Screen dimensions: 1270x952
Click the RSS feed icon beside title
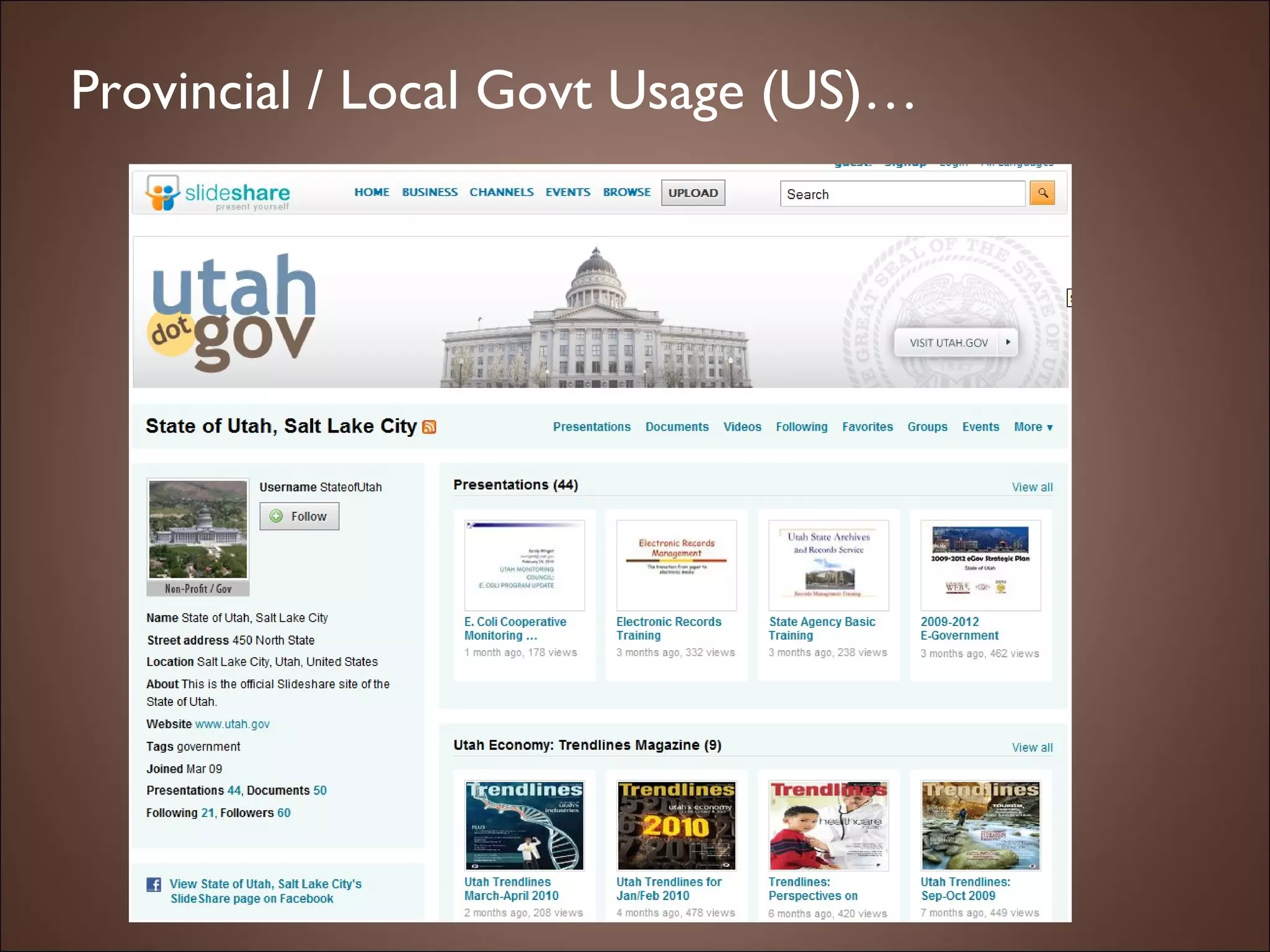(429, 427)
